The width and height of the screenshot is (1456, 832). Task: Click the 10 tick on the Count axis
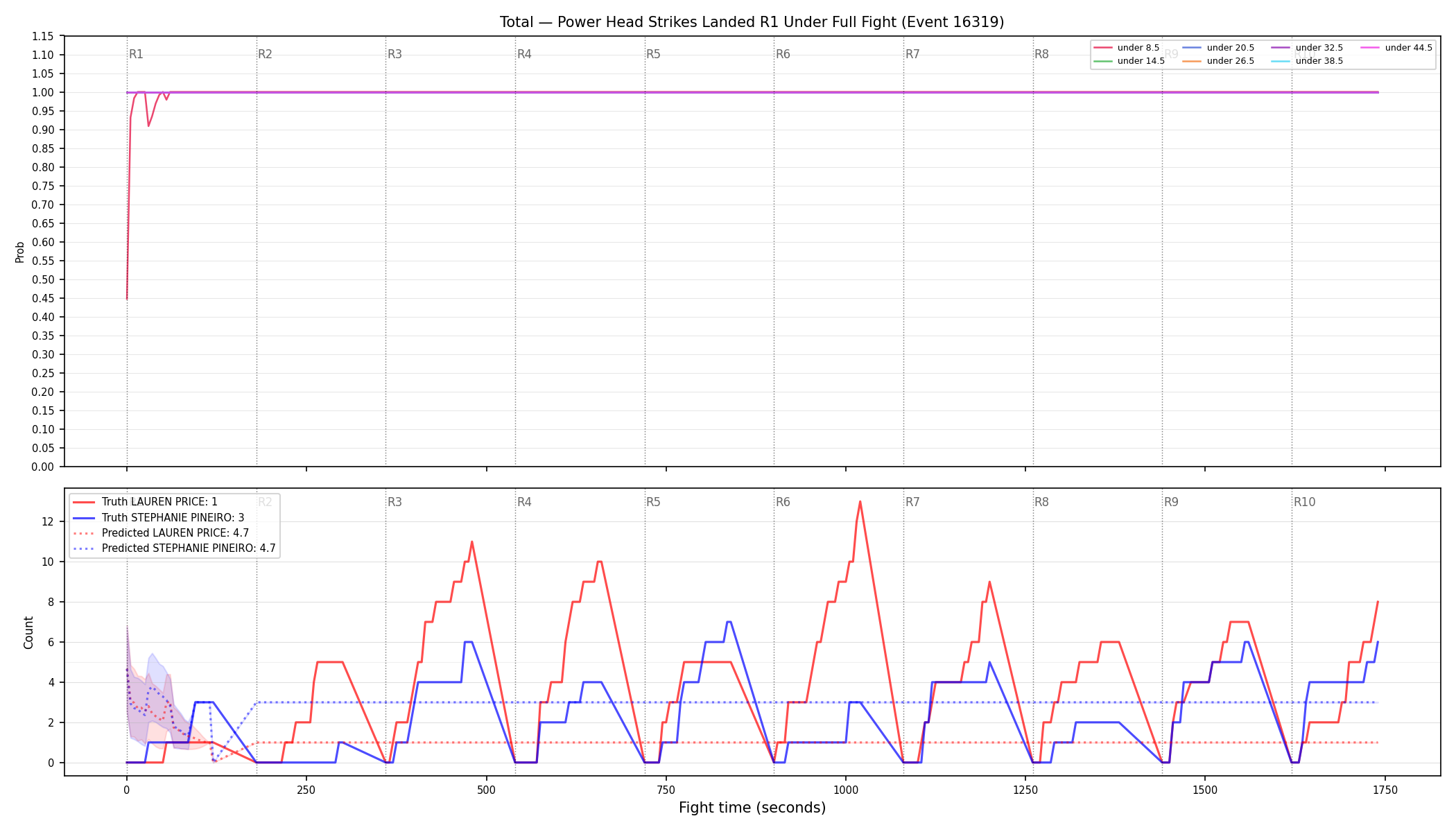49,562
